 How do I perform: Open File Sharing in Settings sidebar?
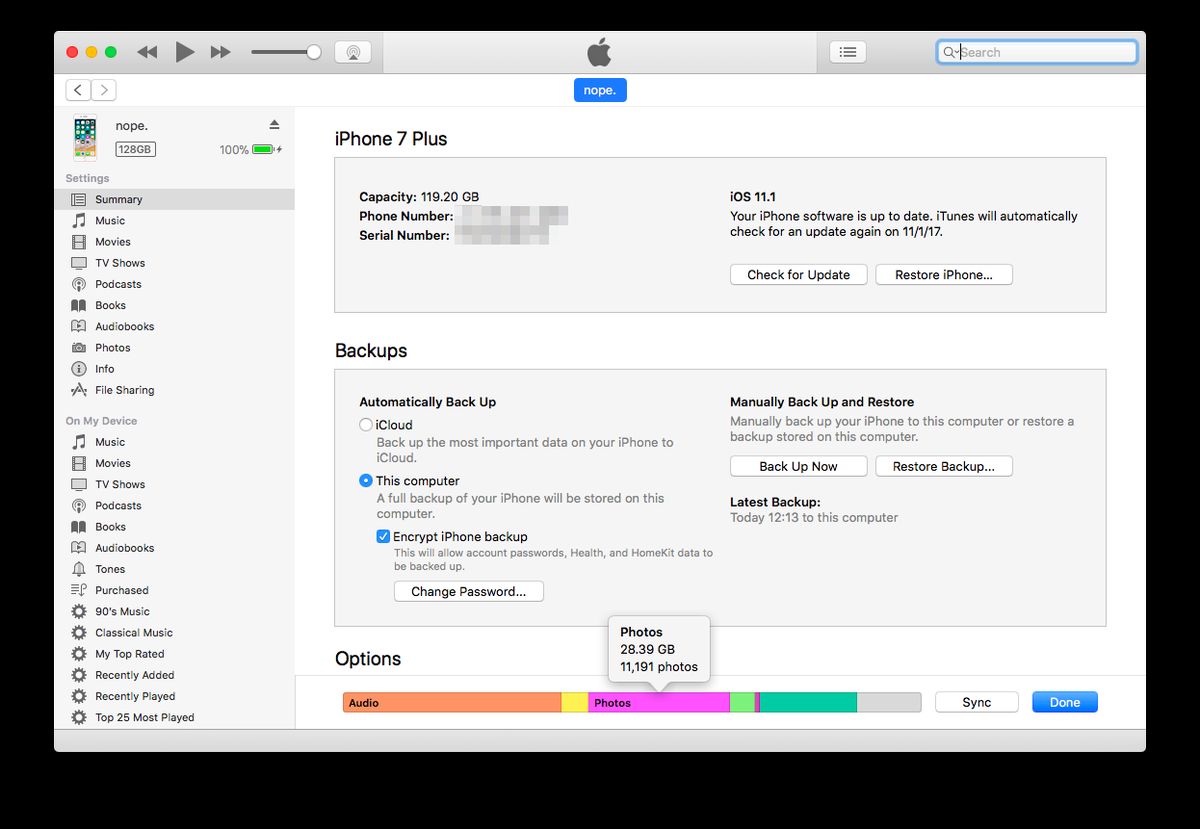124,390
